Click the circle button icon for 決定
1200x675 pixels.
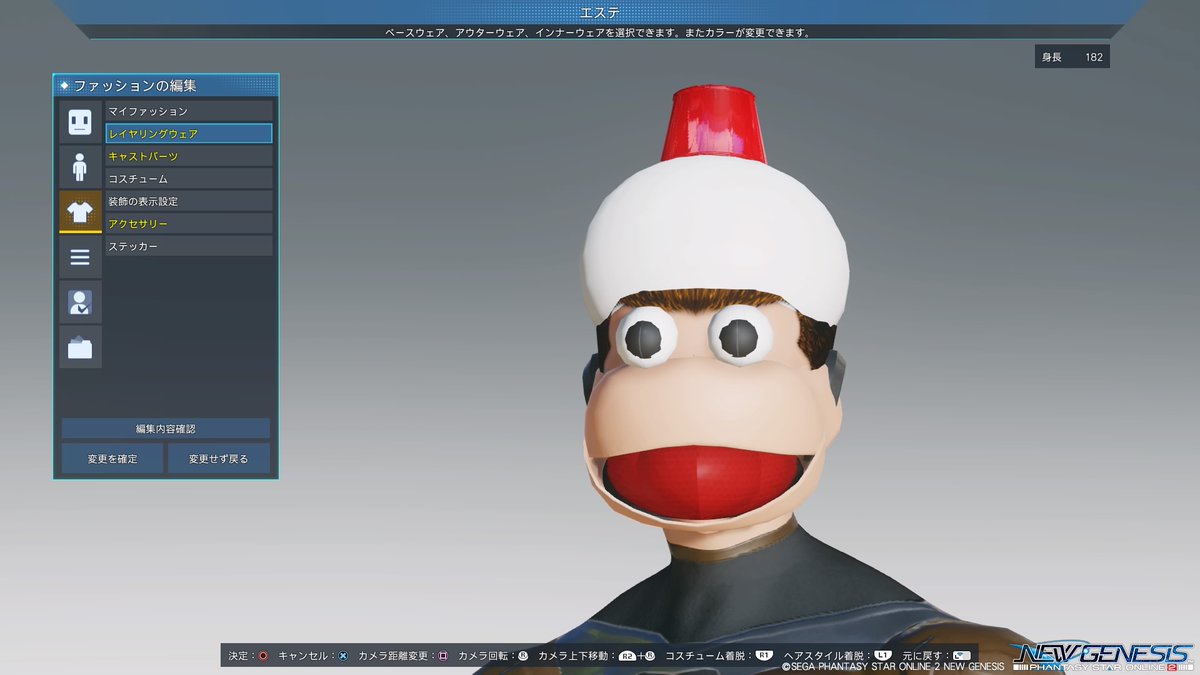[263, 656]
